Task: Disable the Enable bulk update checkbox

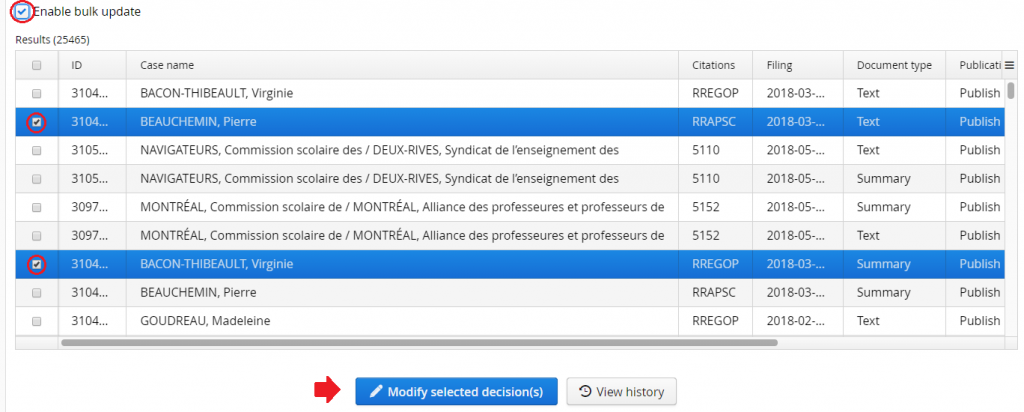Action: coord(22,12)
